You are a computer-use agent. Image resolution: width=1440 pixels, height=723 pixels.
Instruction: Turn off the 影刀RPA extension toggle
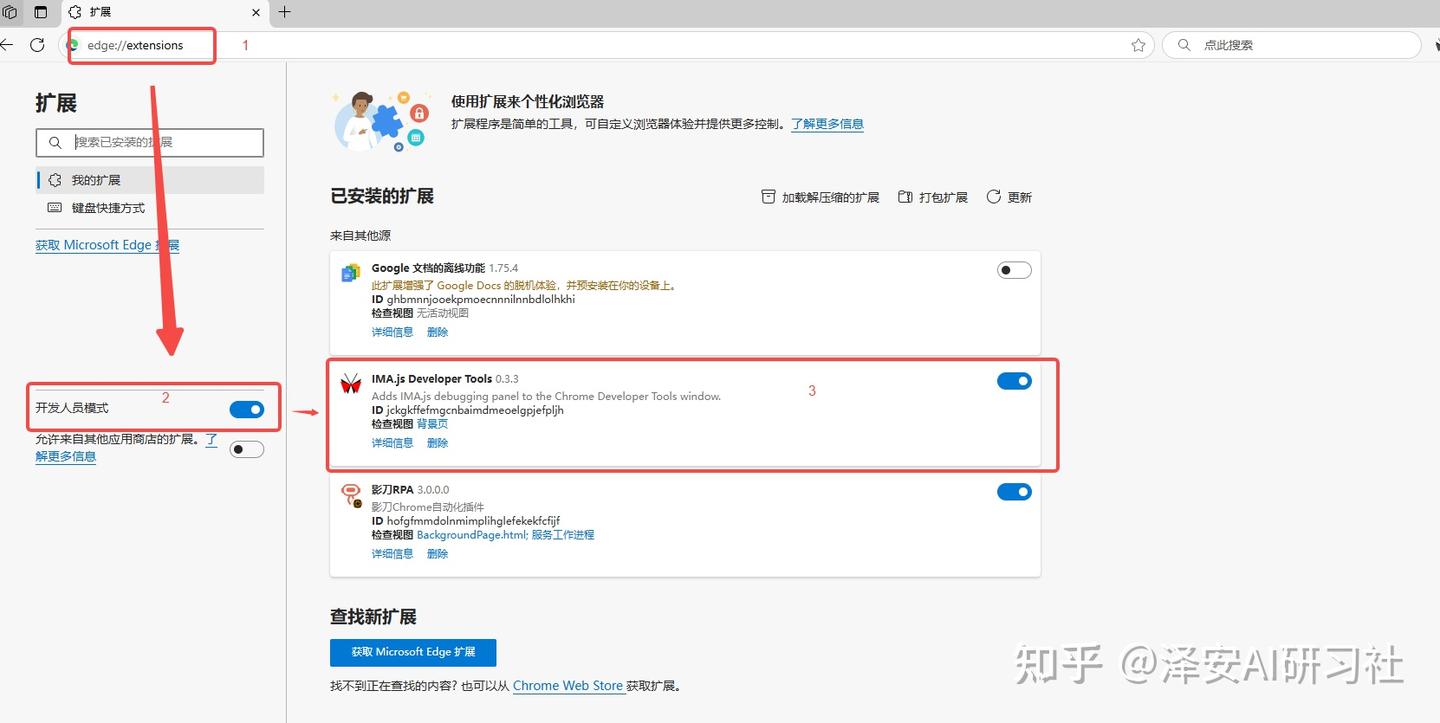1014,492
